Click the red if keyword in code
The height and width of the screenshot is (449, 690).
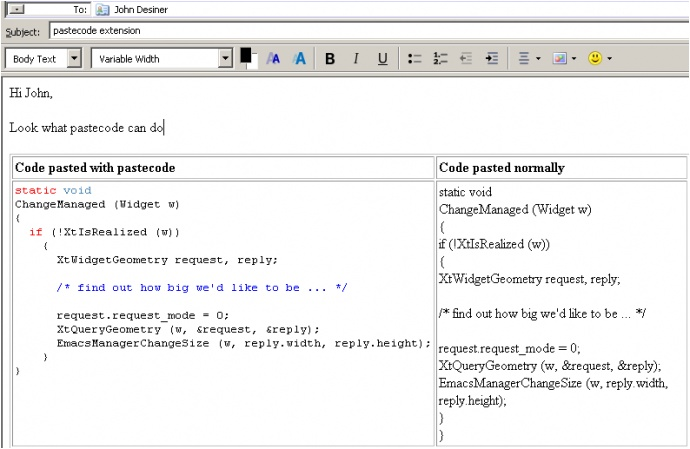tap(36, 232)
